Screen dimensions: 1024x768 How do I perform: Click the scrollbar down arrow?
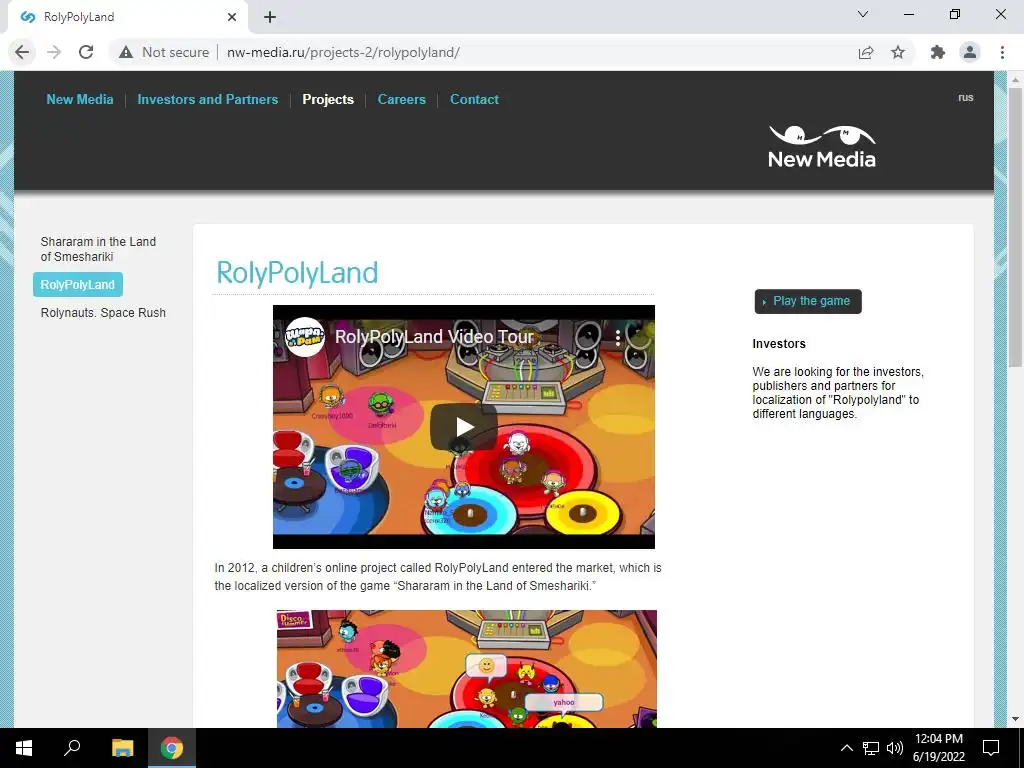[1015, 719]
